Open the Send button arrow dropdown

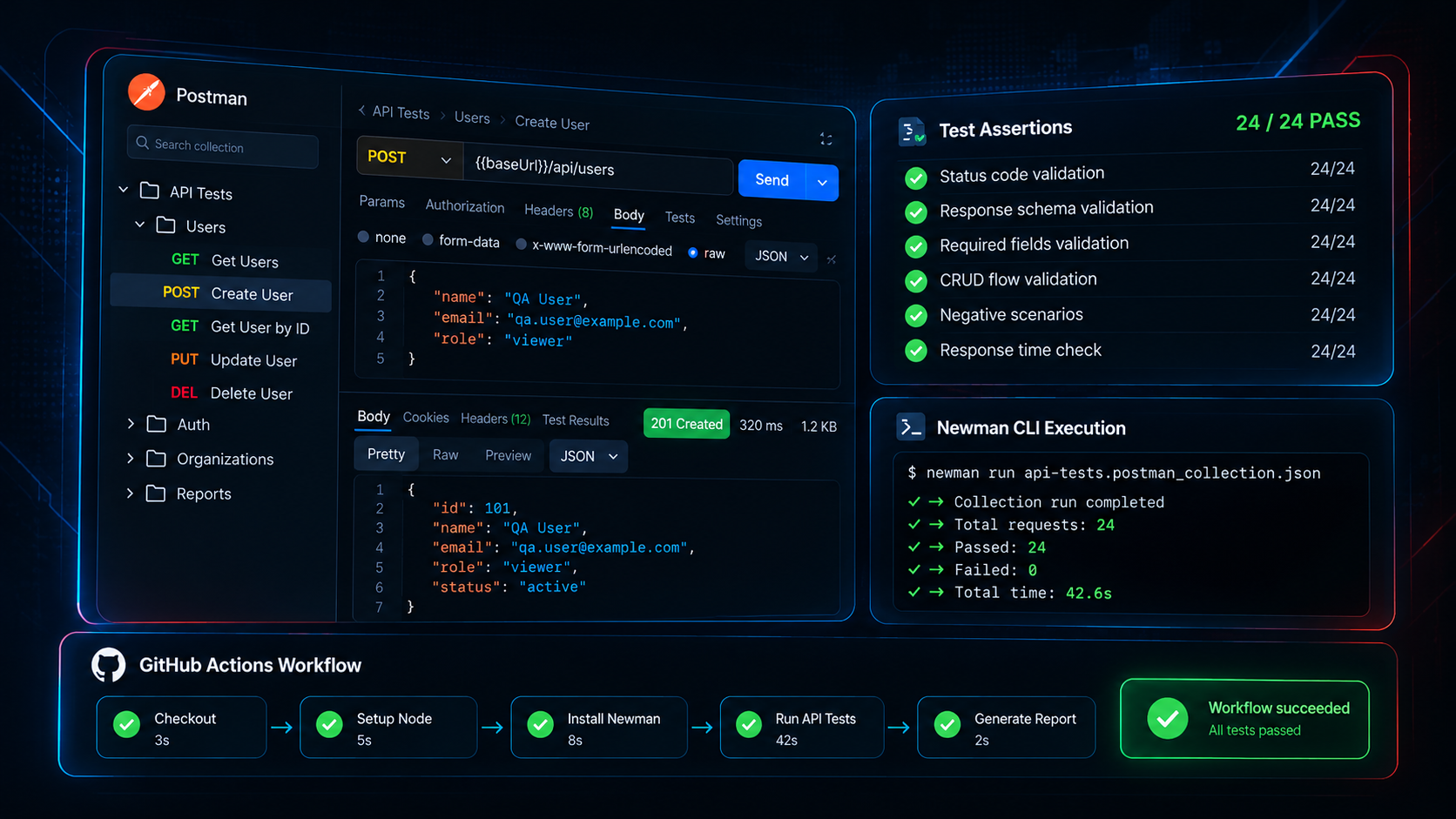point(822,182)
